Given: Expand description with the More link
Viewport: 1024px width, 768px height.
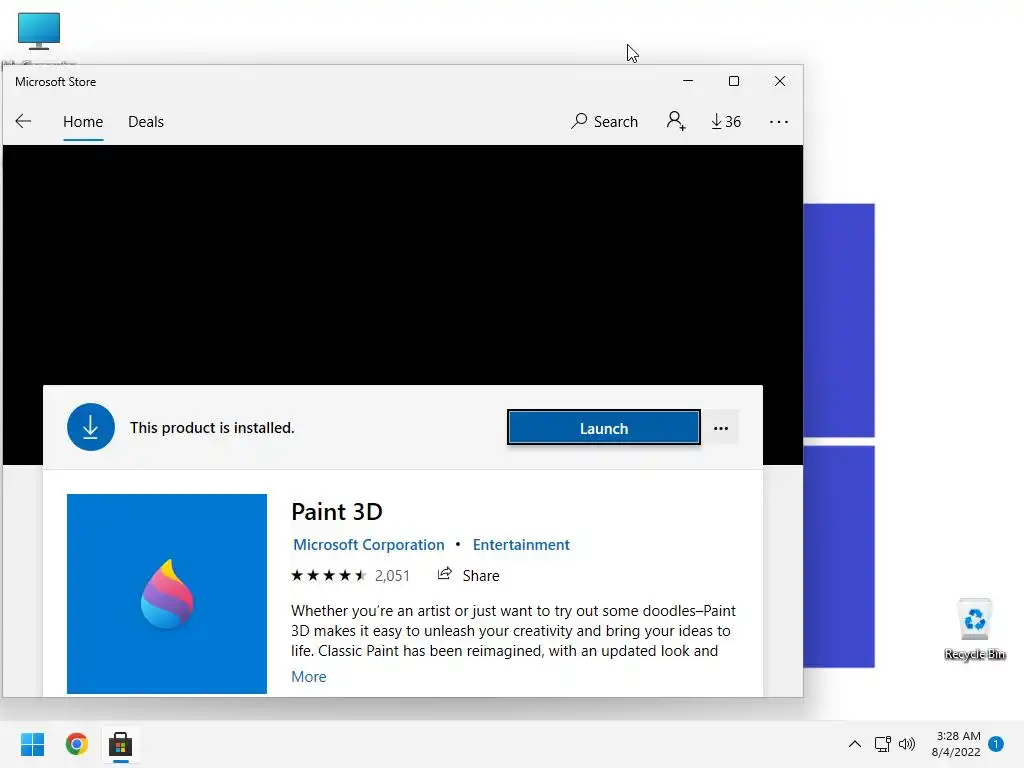Looking at the screenshot, I should [308, 677].
